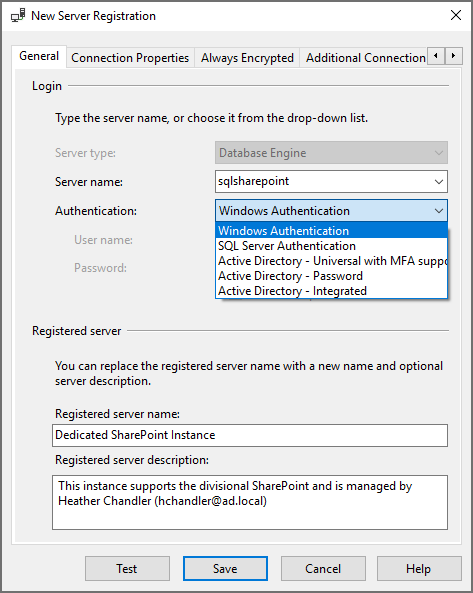Open the Connection Properties tab

130,58
